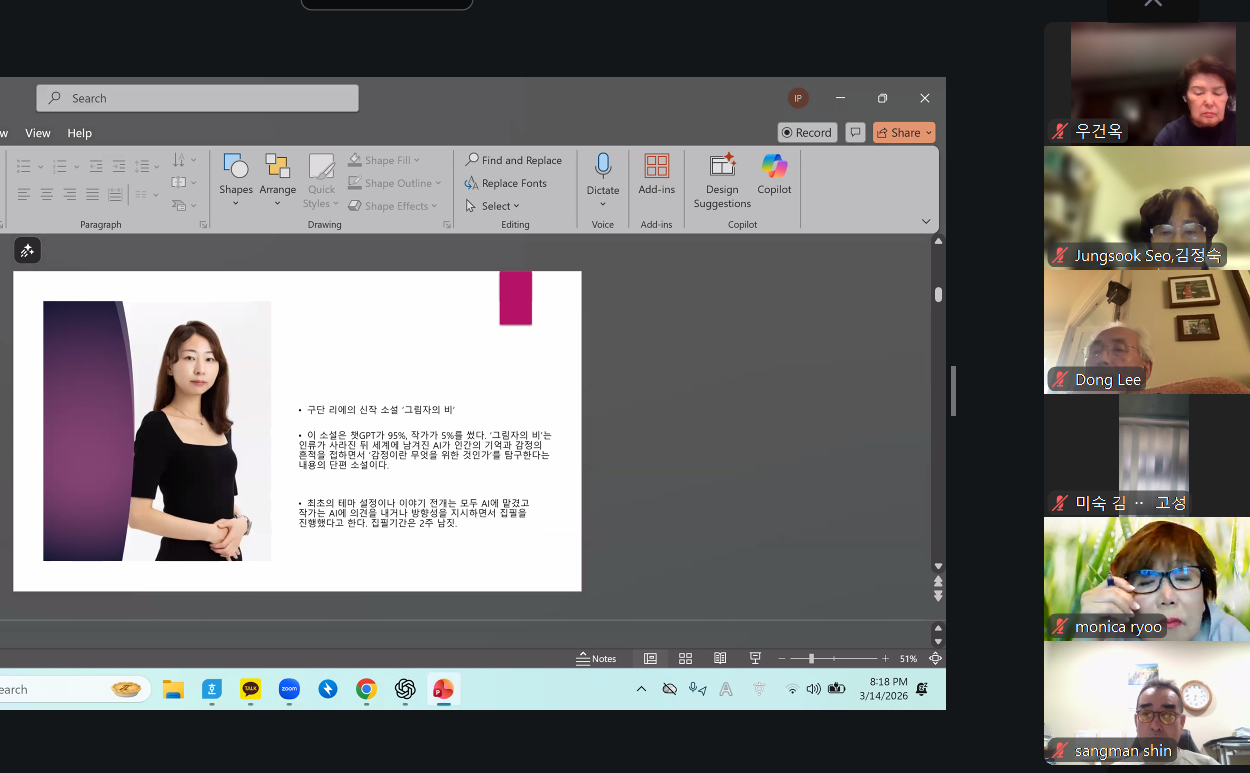This screenshot has height=773, width=1250.
Task: Open the Add-ins gallery
Action: (x=656, y=174)
